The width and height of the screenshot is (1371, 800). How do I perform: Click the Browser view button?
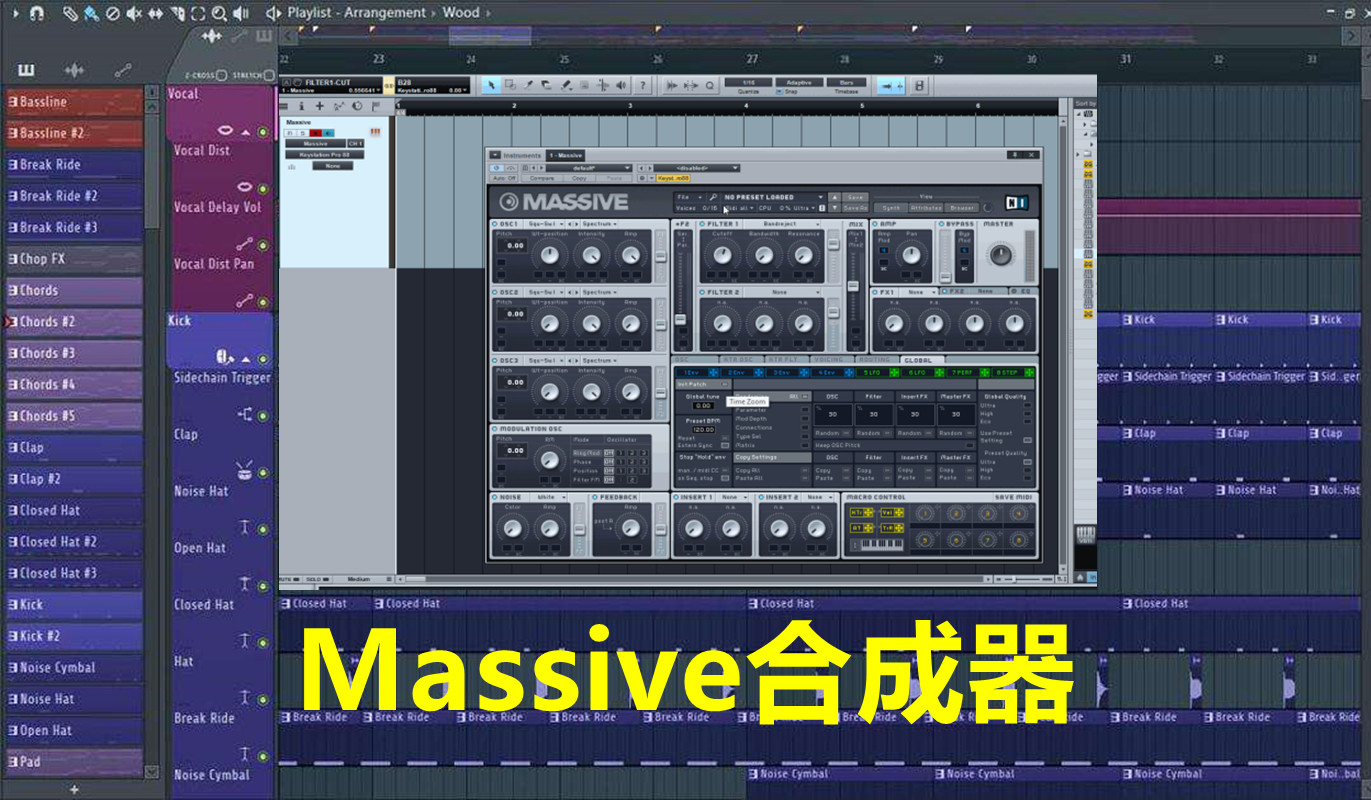(961, 208)
